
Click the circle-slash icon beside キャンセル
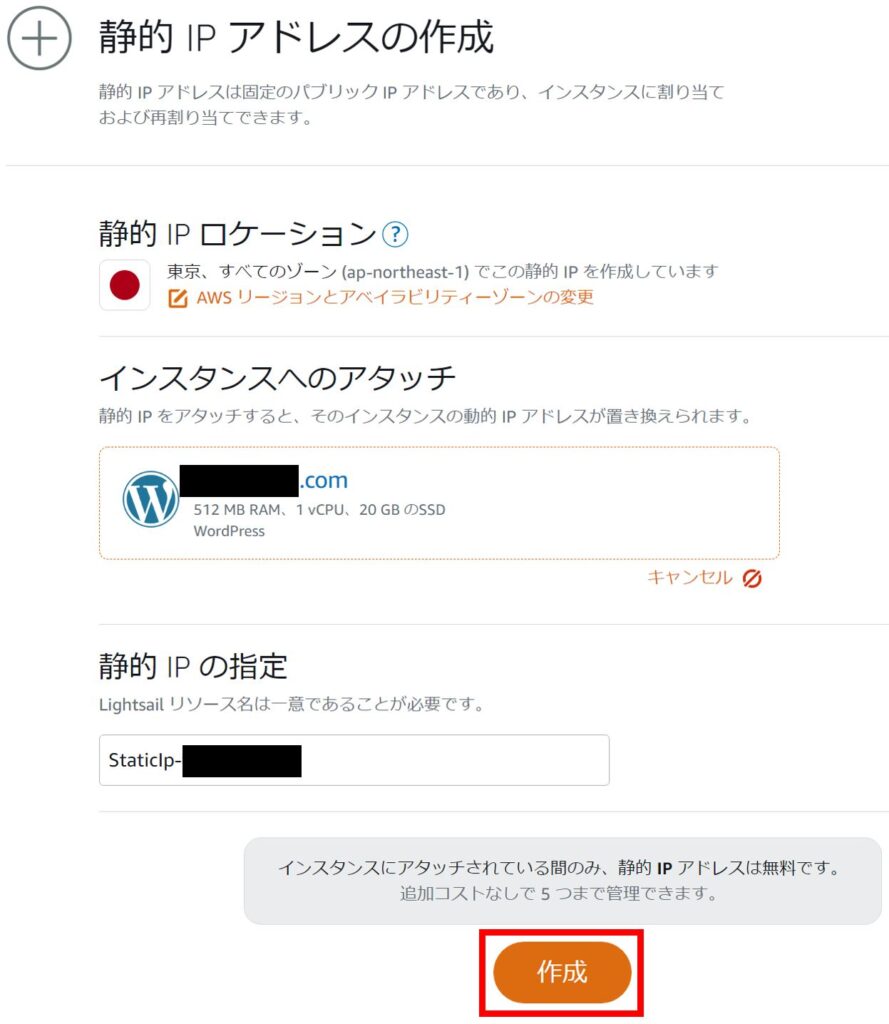[x=752, y=578]
